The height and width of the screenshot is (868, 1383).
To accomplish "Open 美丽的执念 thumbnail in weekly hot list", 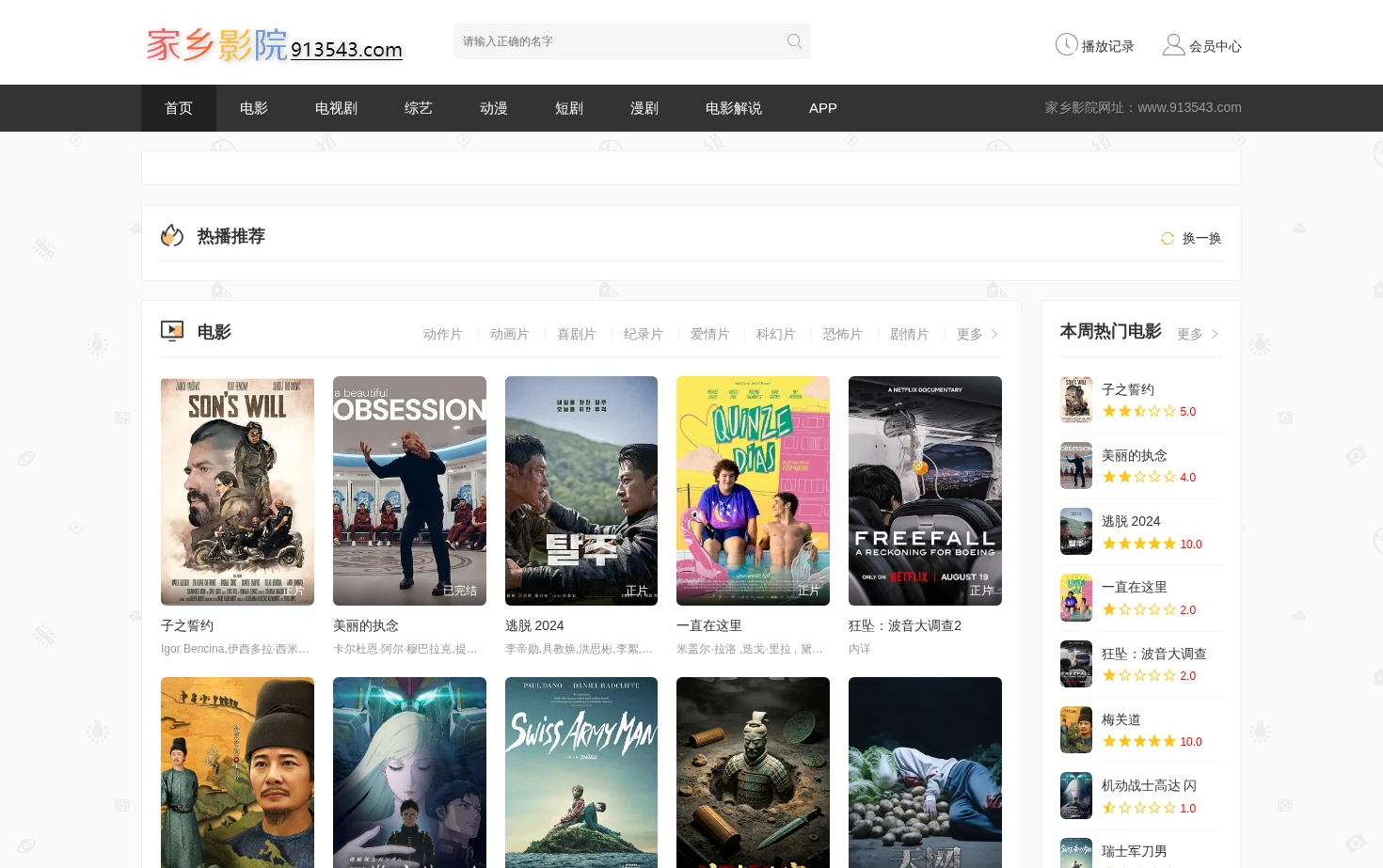I will (x=1076, y=466).
